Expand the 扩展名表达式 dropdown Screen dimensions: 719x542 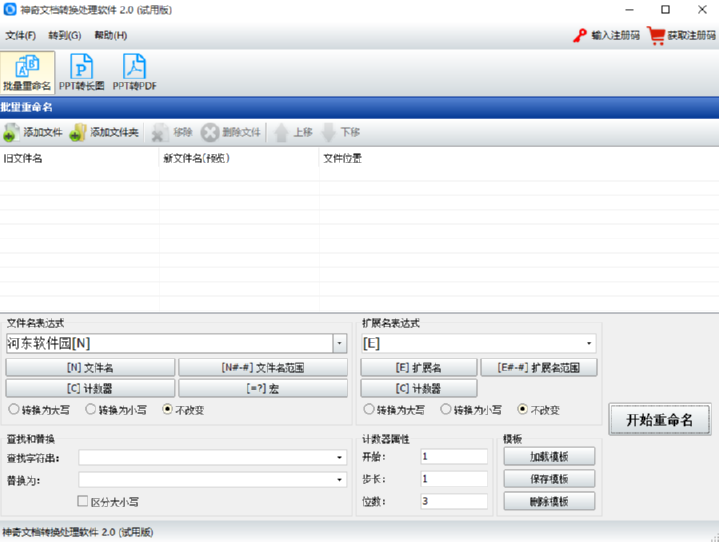point(589,343)
